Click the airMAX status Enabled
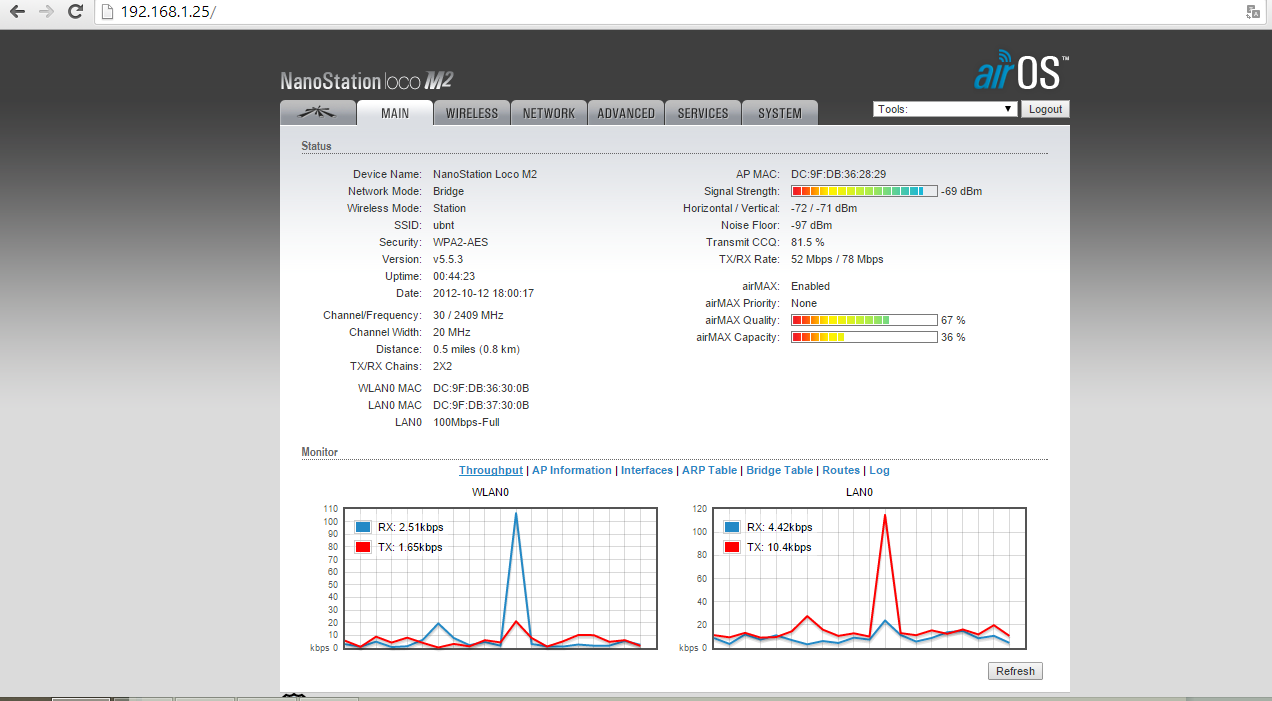This screenshot has width=1272, height=701. 811,286
